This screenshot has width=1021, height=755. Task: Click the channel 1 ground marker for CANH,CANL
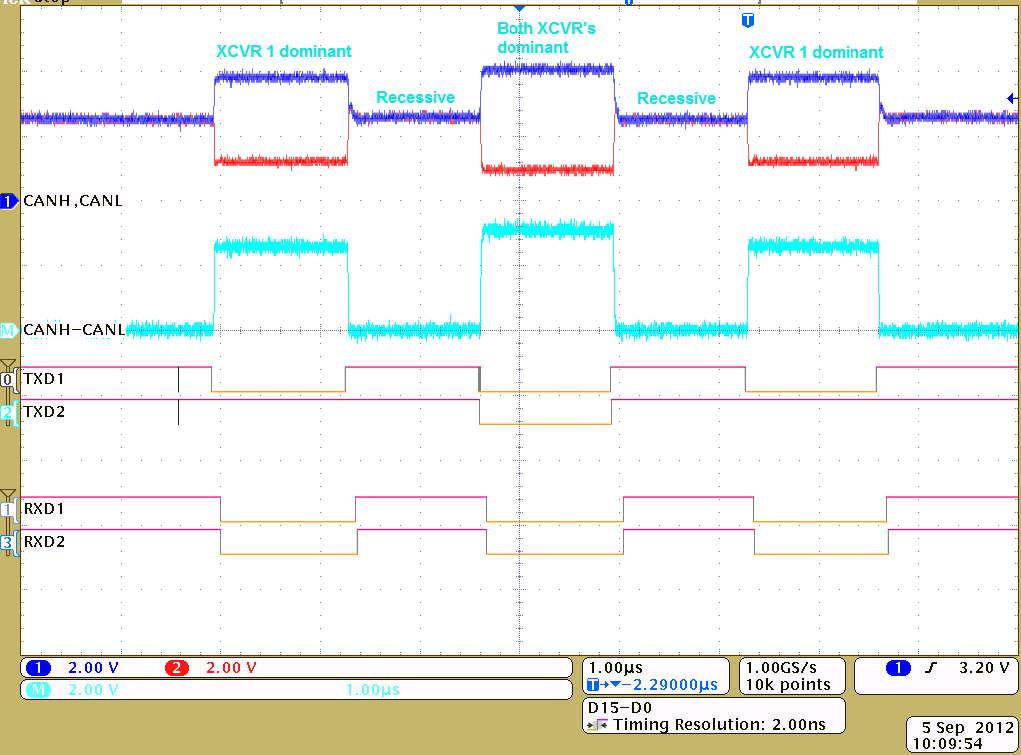(9, 201)
